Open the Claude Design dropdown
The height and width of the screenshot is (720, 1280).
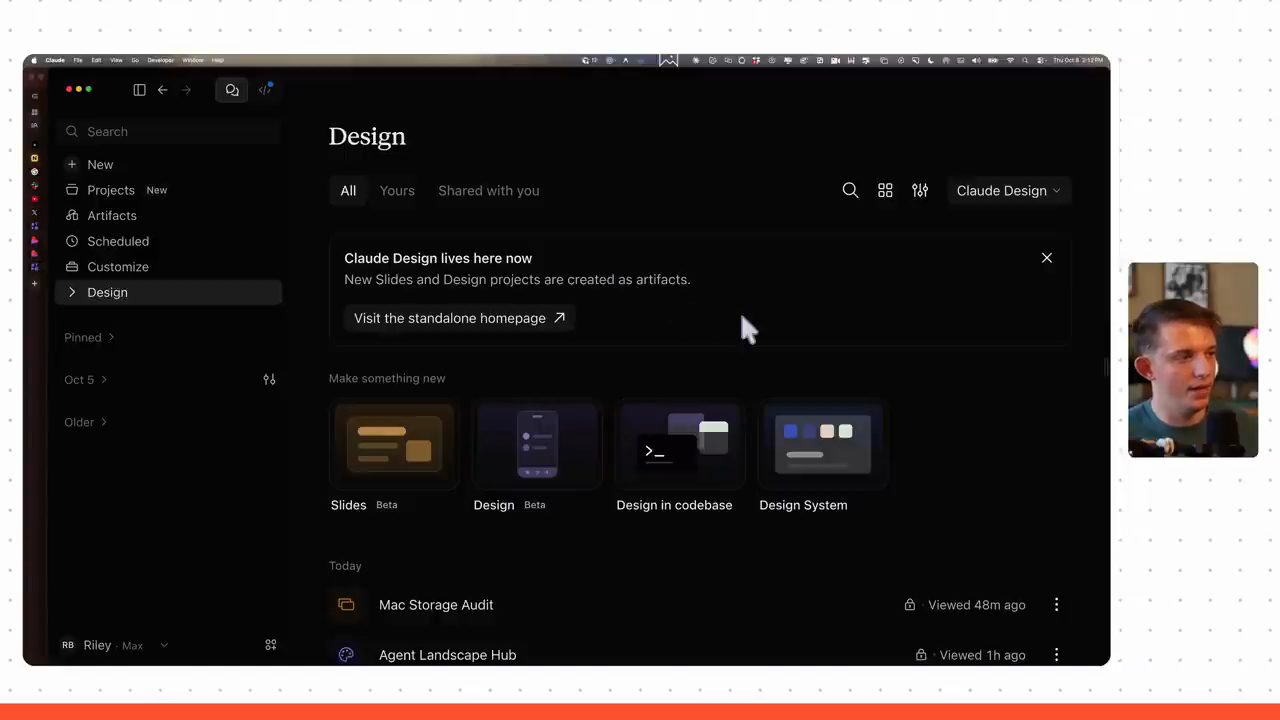pos(1008,190)
